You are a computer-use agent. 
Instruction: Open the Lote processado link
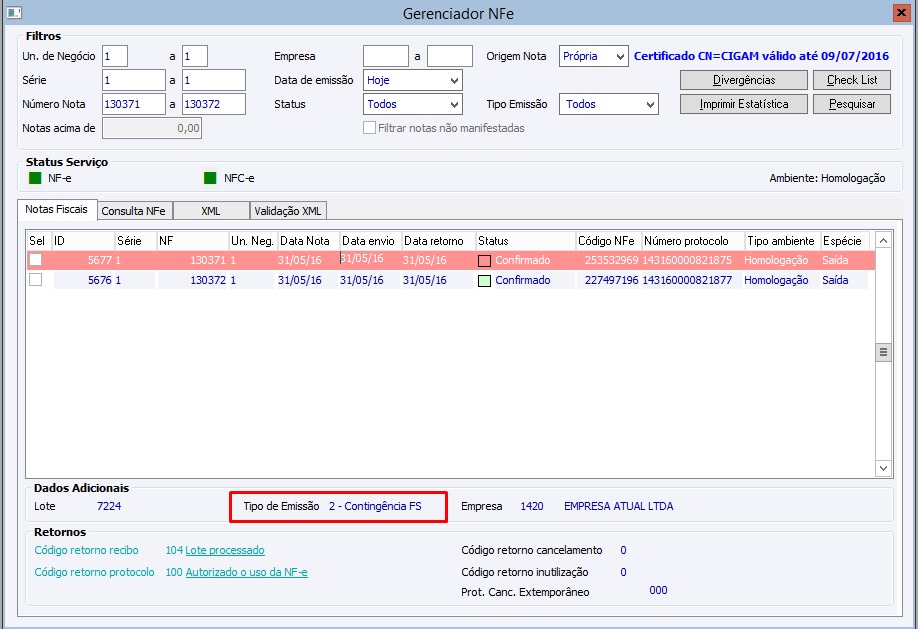tap(225, 550)
